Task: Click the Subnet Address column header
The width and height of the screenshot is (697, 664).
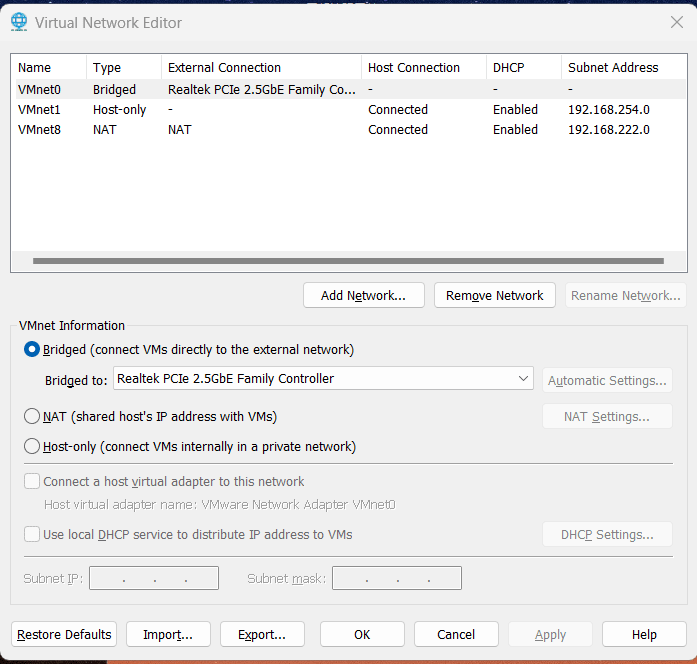Action: [x=624, y=68]
